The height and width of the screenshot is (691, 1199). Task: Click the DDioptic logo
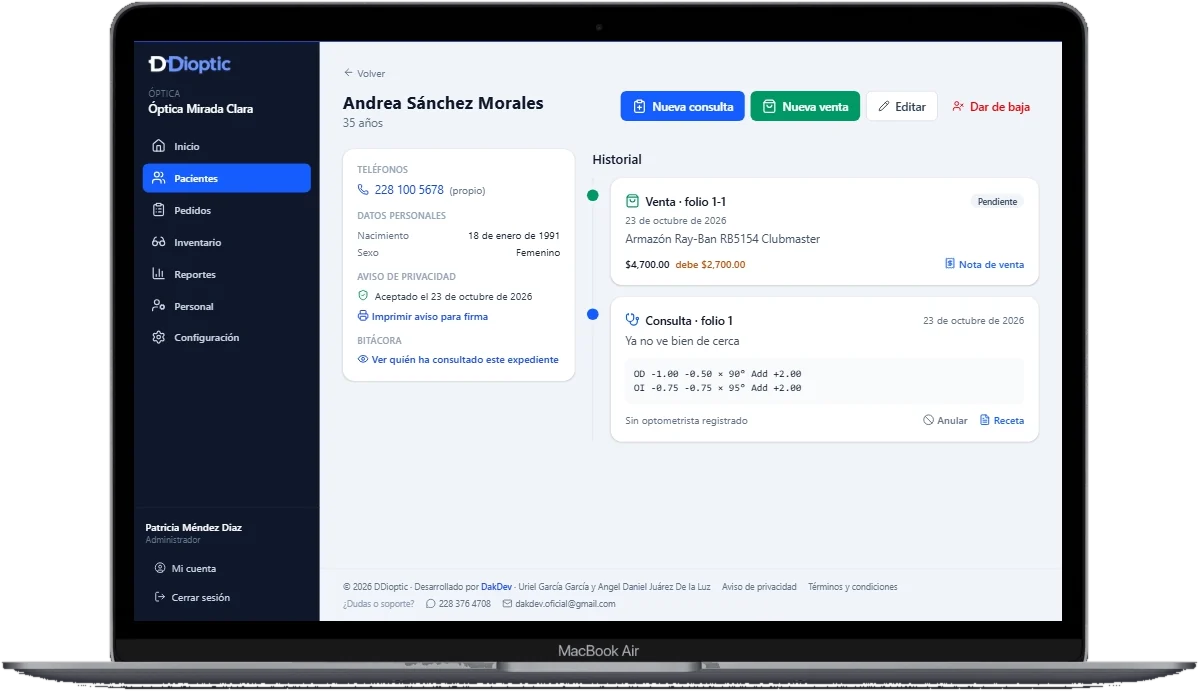point(190,64)
